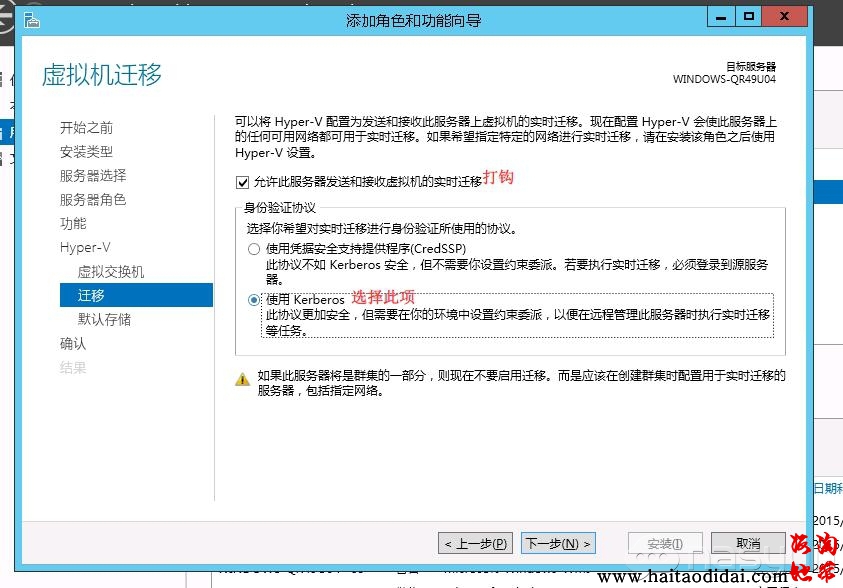Click the wizard icon in the title bar
Viewport: 843px width, 588px height.
point(33,19)
